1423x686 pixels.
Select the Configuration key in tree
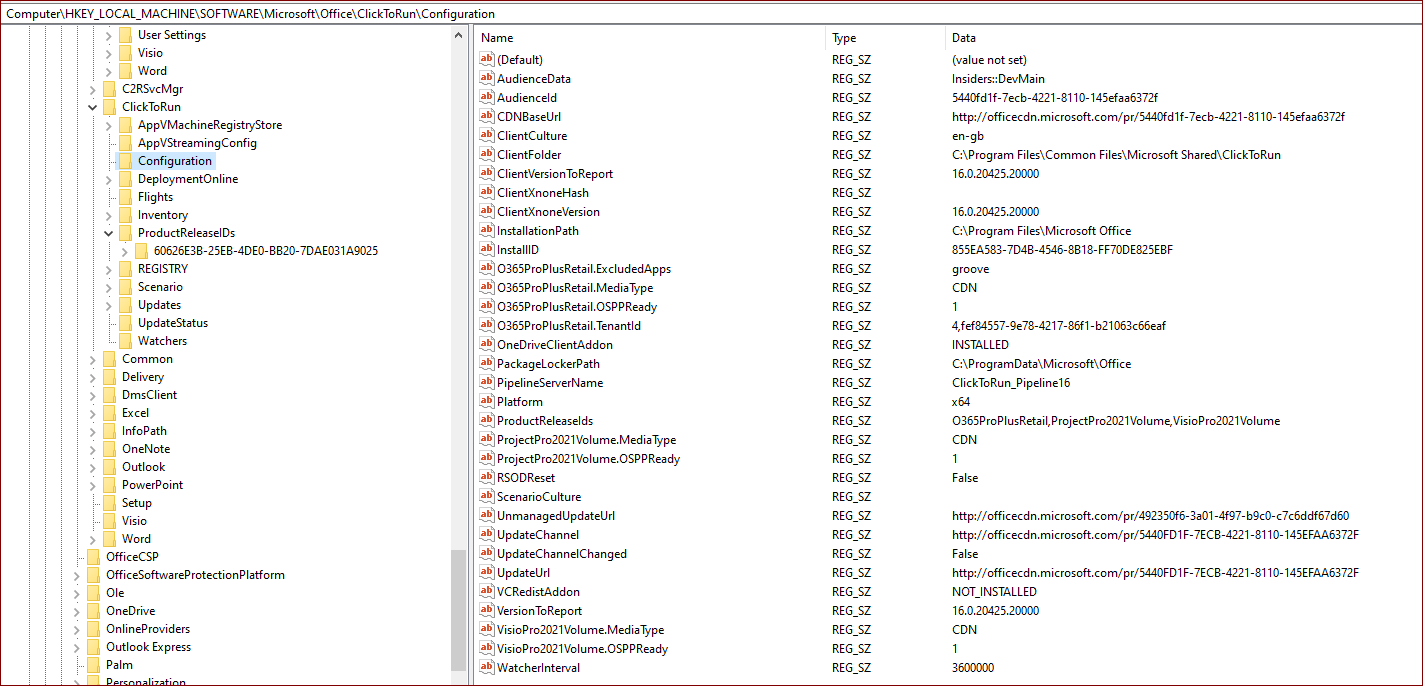[175, 161]
